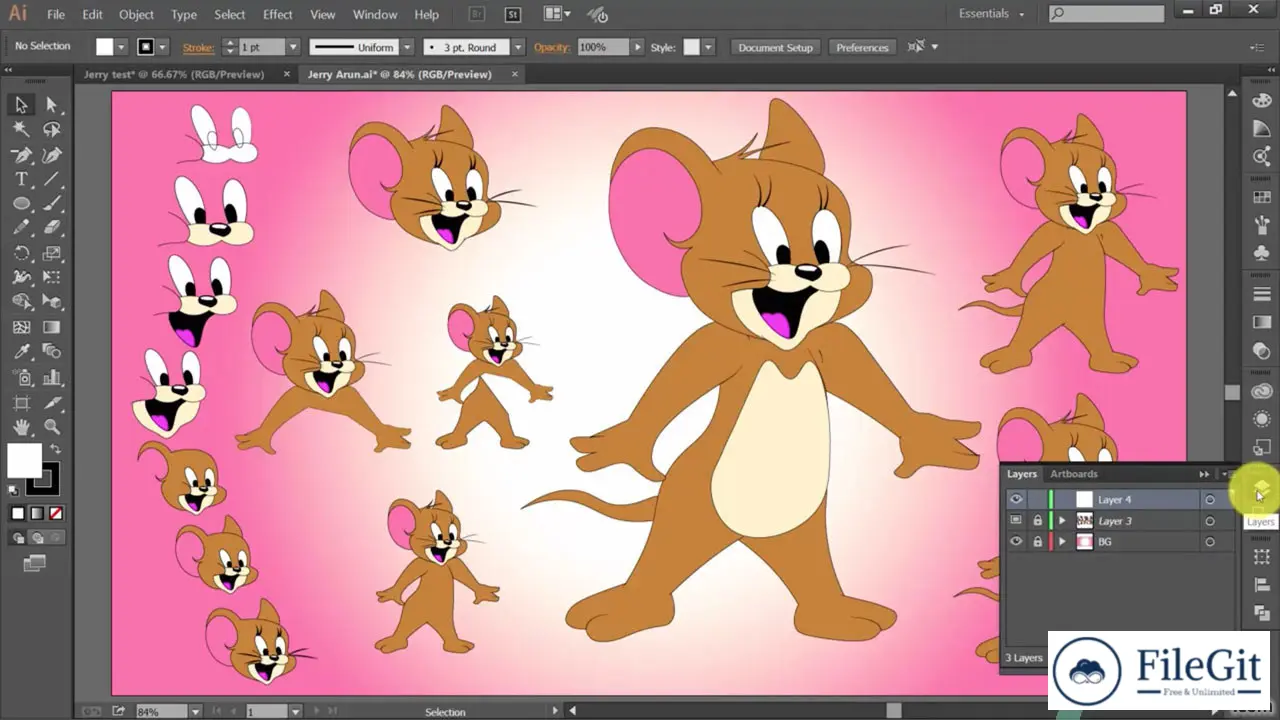Click the Preferences button
The height and width of the screenshot is (720, 1280).
click(862, 47)
